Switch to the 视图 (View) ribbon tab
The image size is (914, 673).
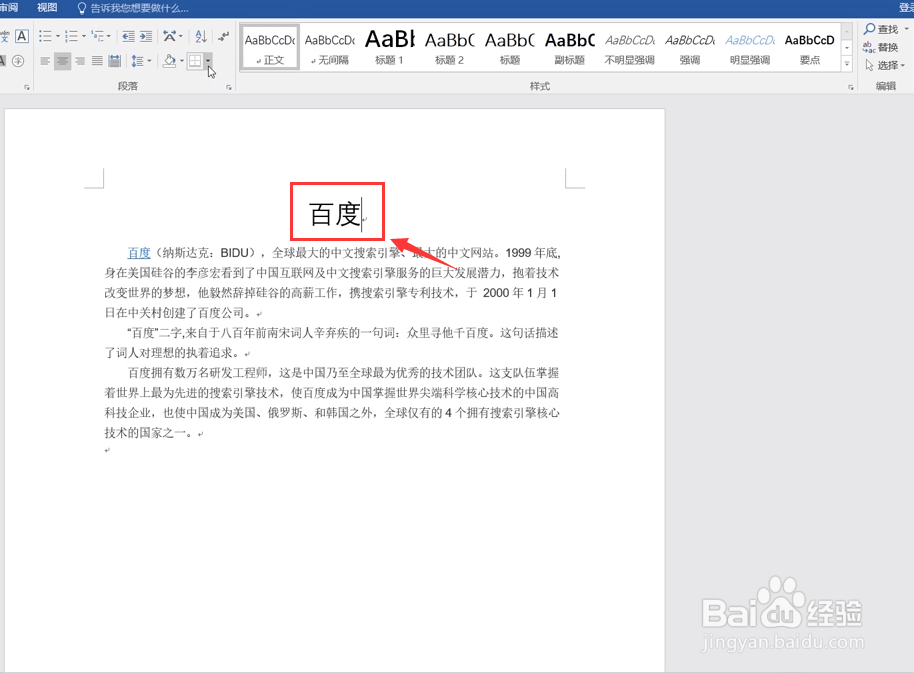46,8
